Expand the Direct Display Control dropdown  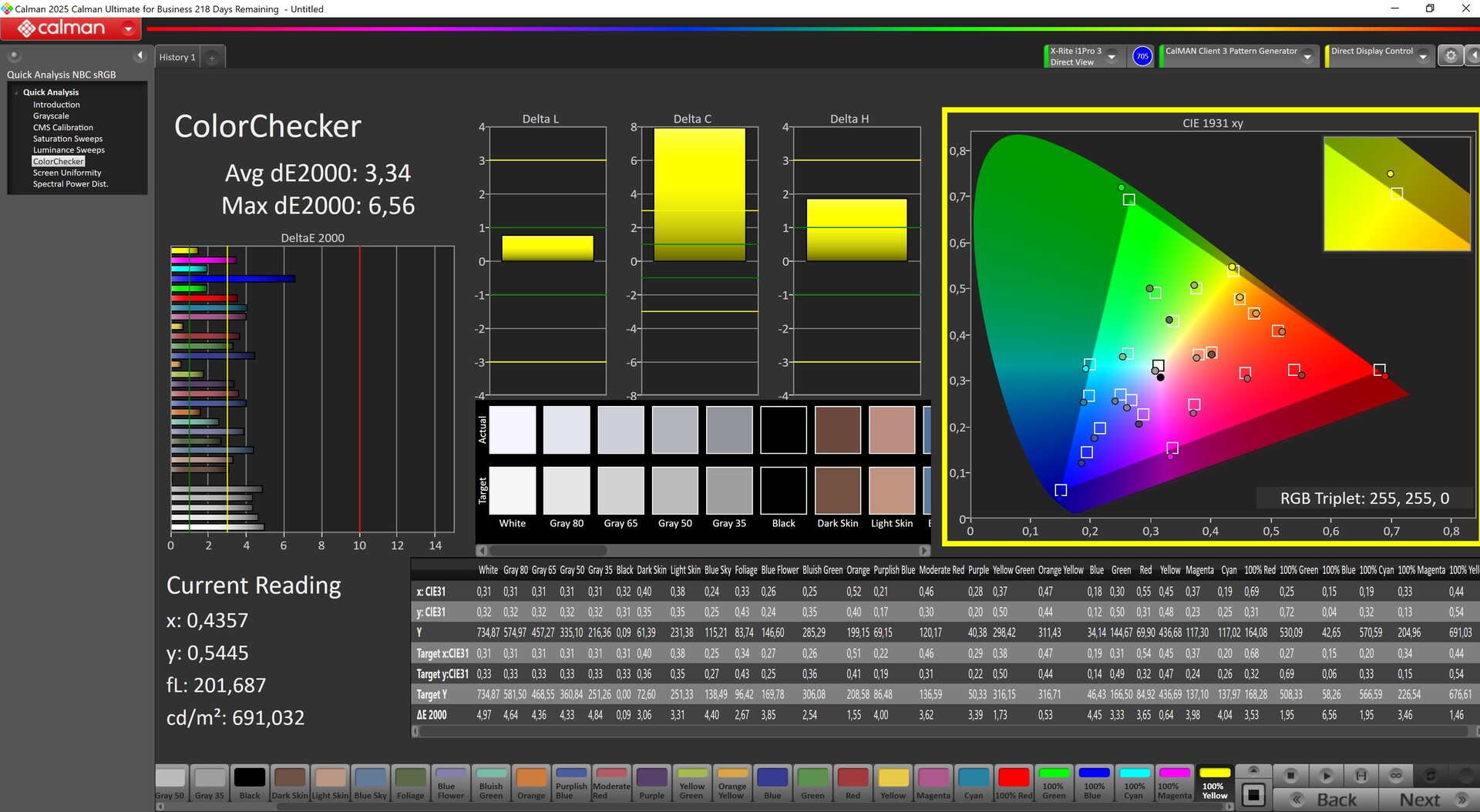pyautogui.click(x=1423, y=57)
